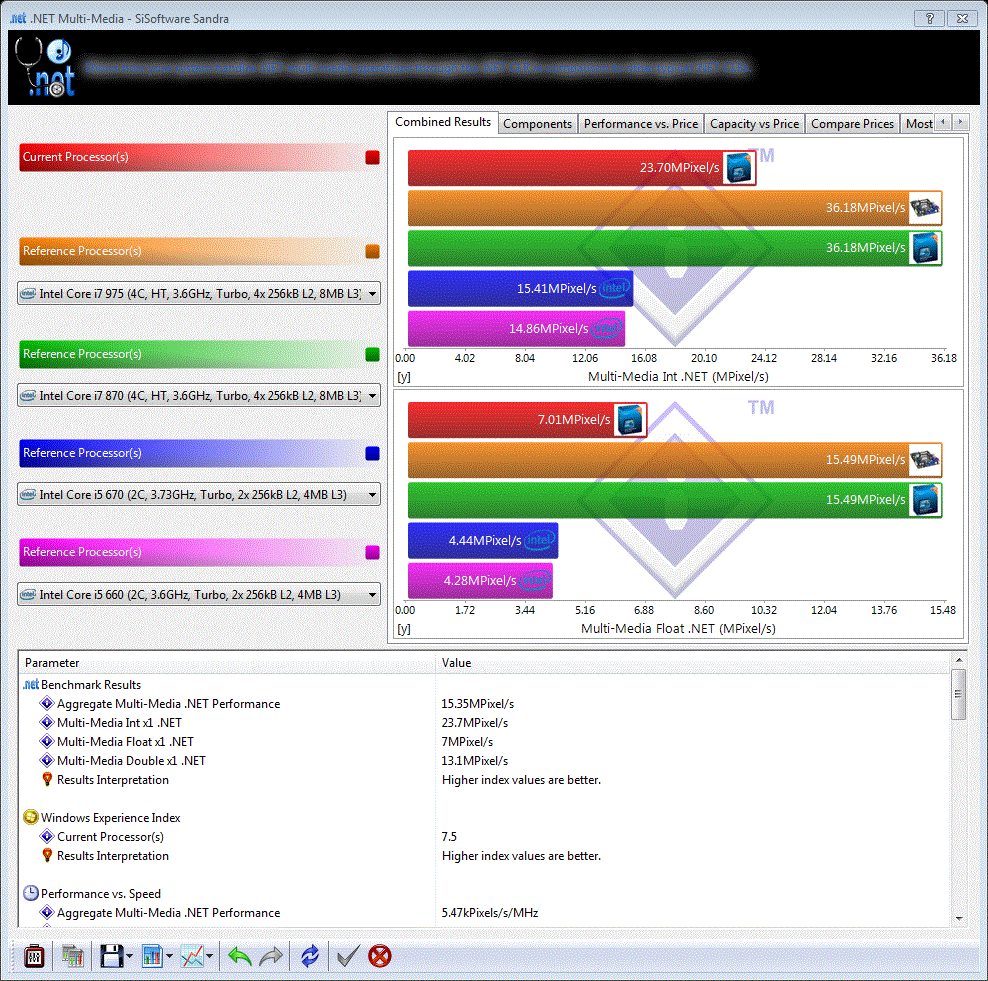
Task: Click the icon on the 7.01MPixel/s bar
Action: tap(629, 420)
